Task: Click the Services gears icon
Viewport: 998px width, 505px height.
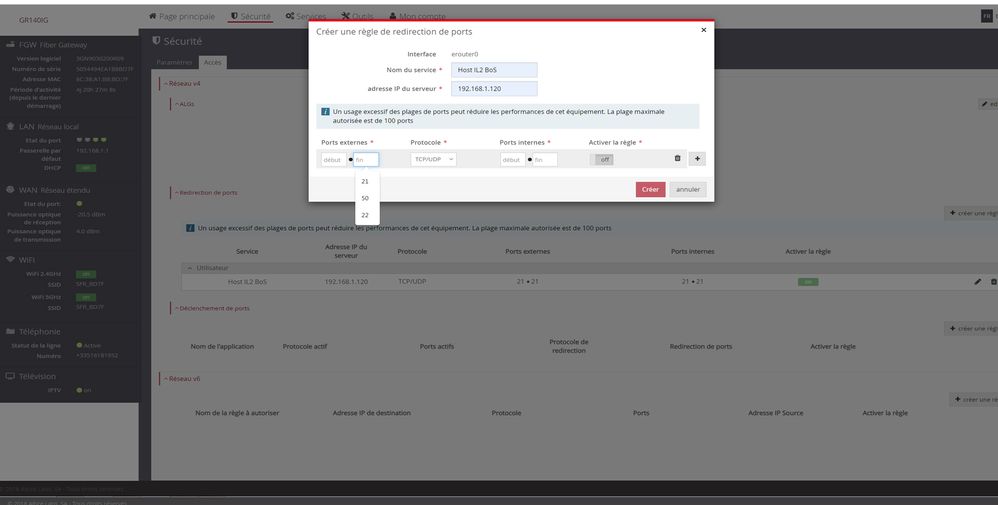Action: click(x=290, y=16)
